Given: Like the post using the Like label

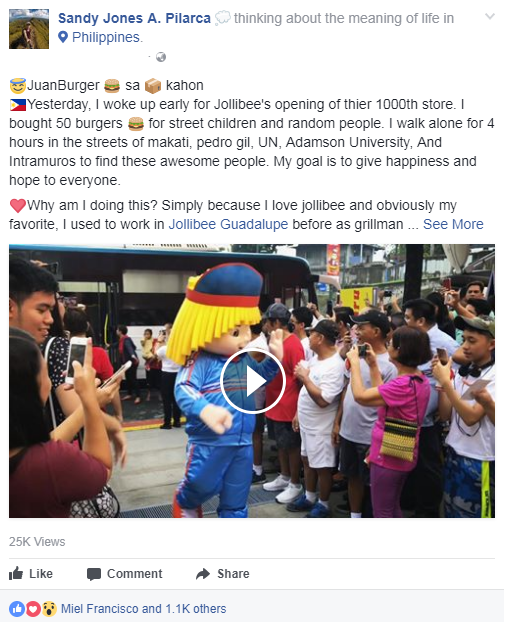Looking at the screenshot, I should tap(41, 574).
